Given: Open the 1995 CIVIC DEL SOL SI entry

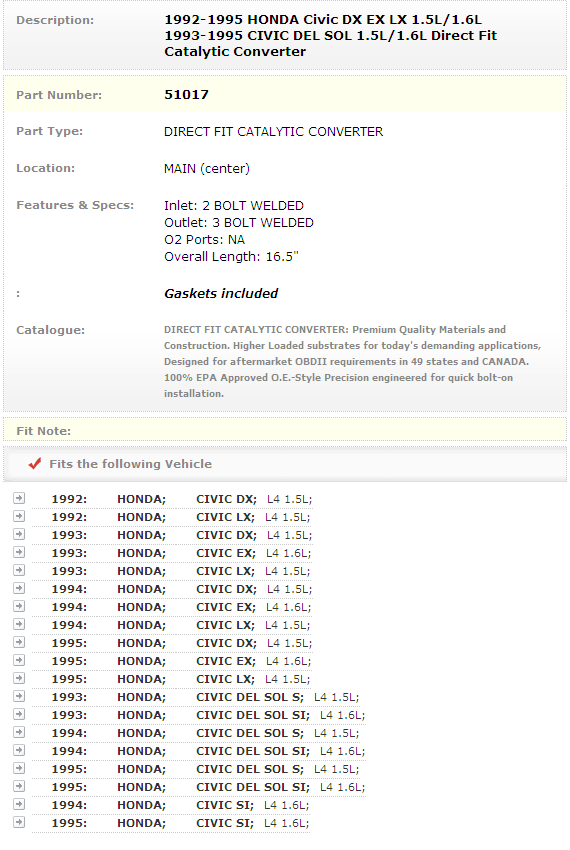Looking at the screenshot, I should click(198, 787).
